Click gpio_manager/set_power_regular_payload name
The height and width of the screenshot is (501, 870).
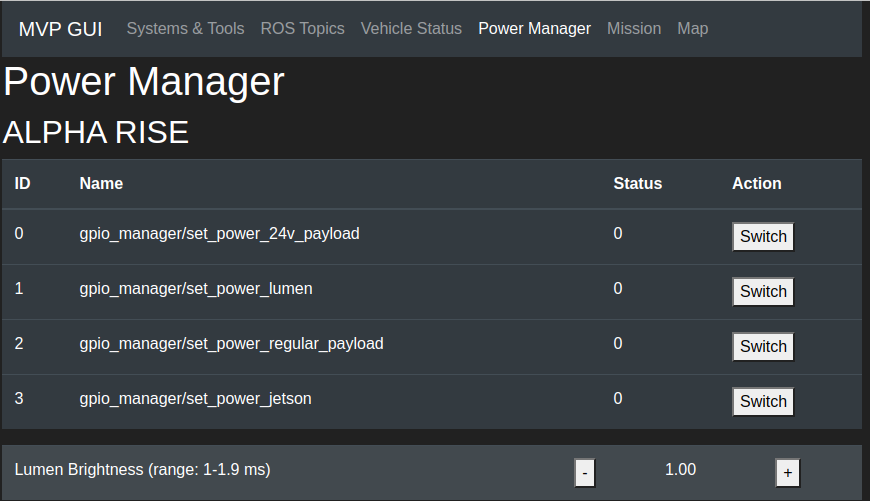click(231, 343)
